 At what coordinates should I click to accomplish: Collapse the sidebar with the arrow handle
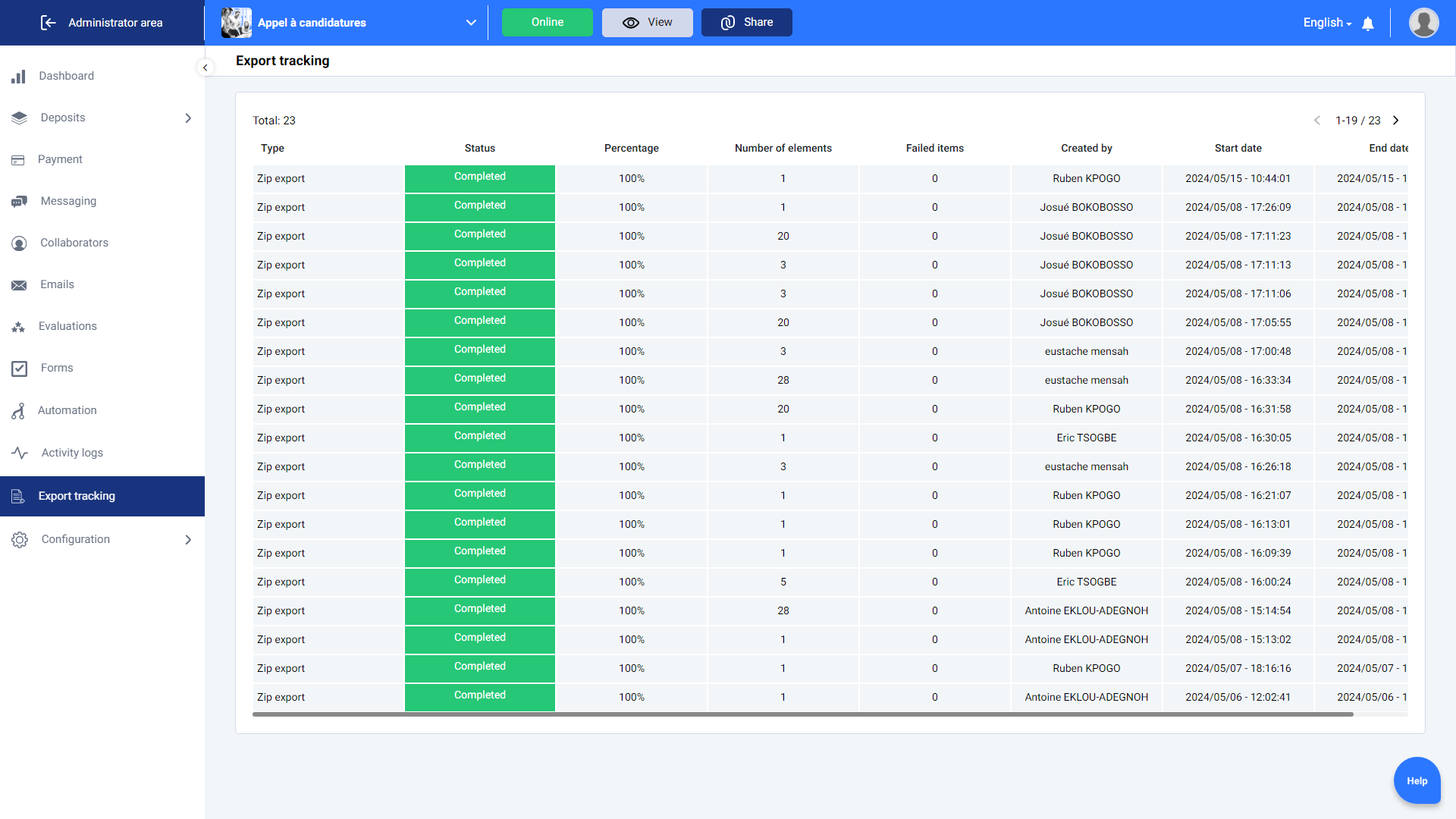[x=205, y=67]
